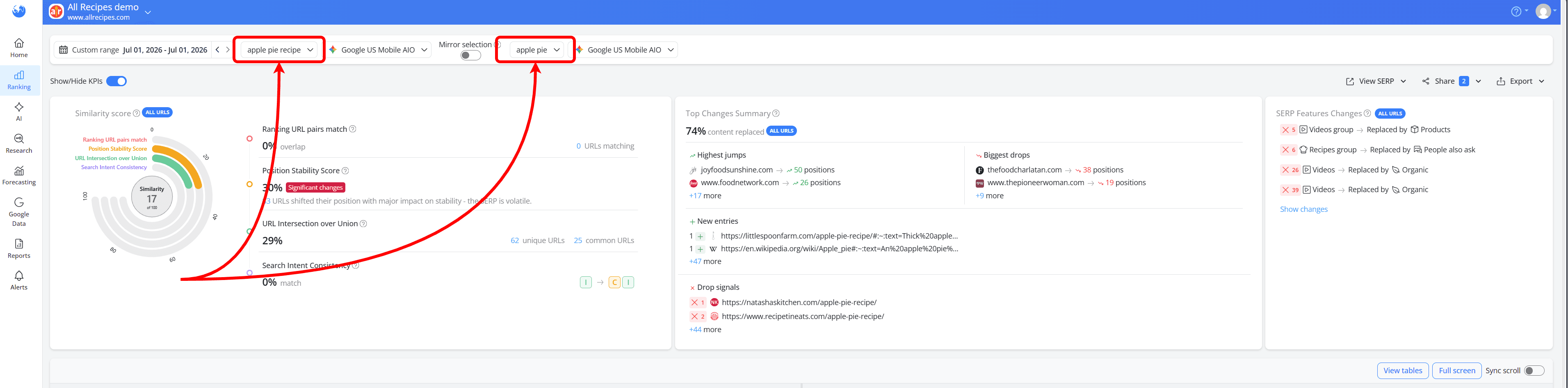
Task: Click the View tables button
Action: pos(1402,370)
